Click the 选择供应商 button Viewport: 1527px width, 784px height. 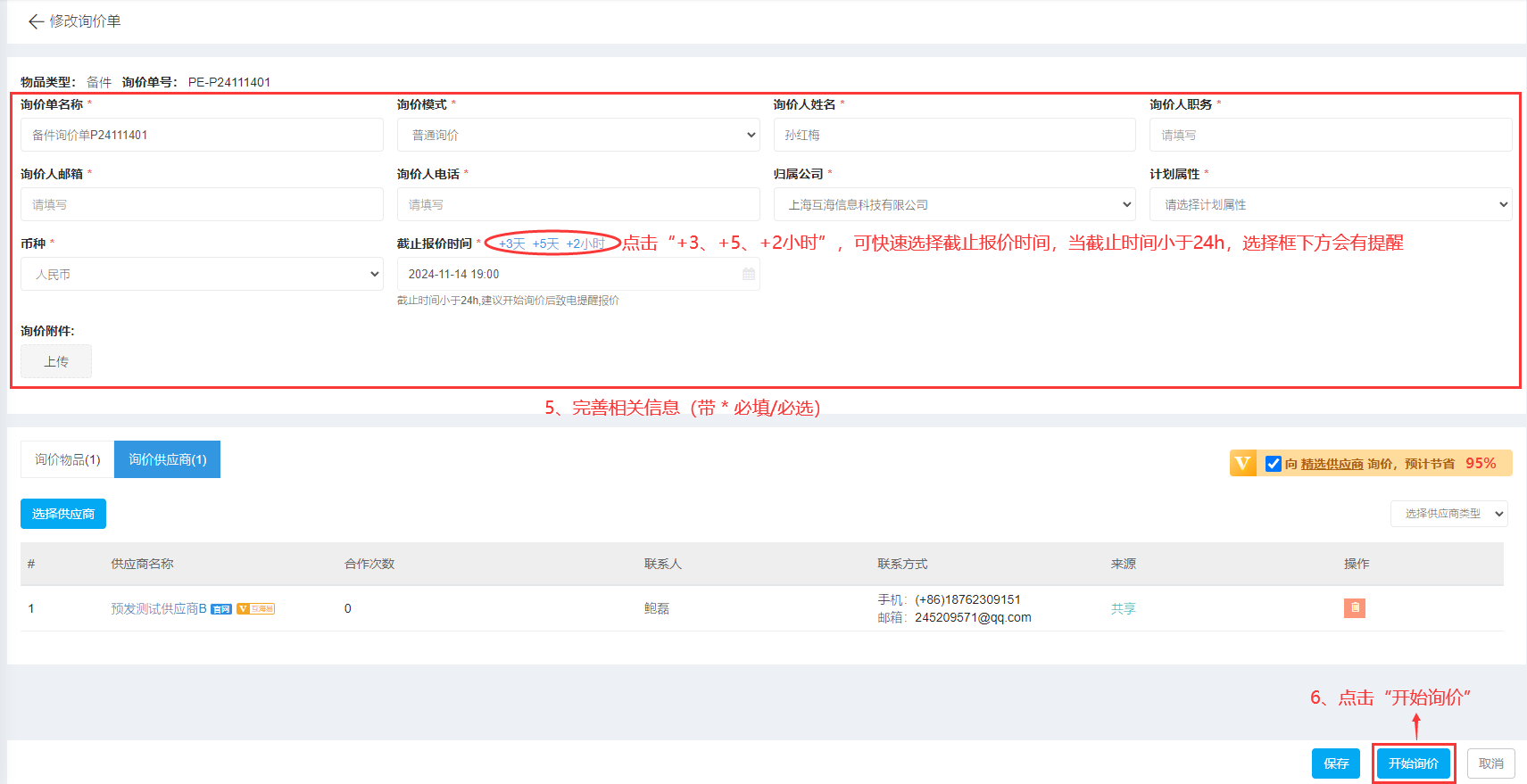click(63, 514)
